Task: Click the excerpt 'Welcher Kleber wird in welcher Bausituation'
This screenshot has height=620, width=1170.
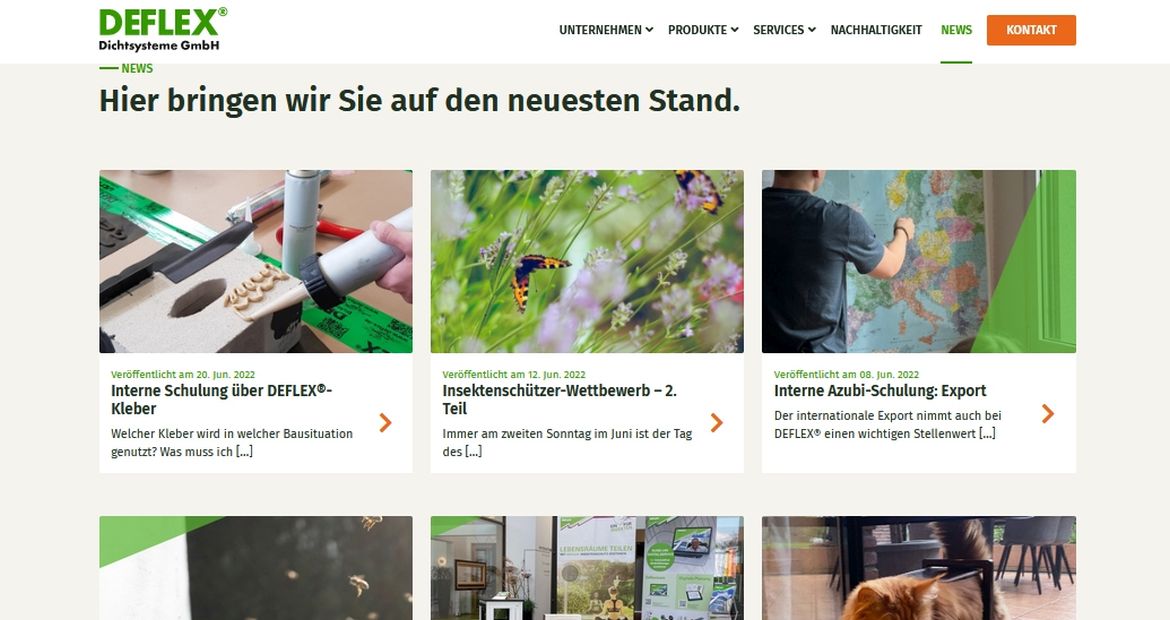Action: (232, 433)
